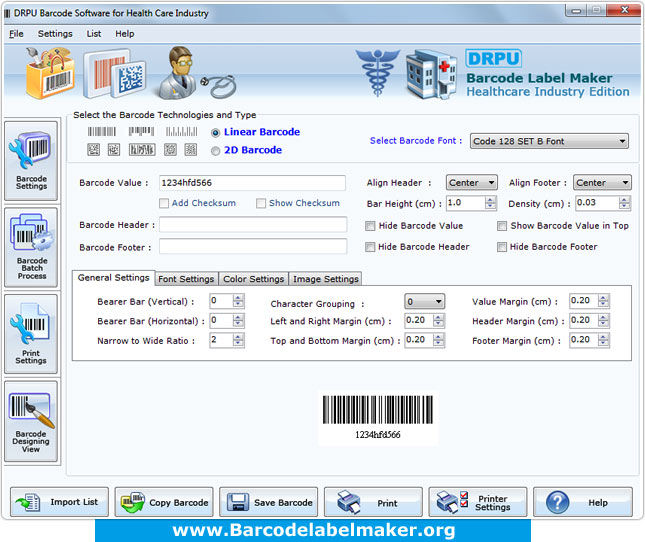Switch to the Color Settings tab

253,279
